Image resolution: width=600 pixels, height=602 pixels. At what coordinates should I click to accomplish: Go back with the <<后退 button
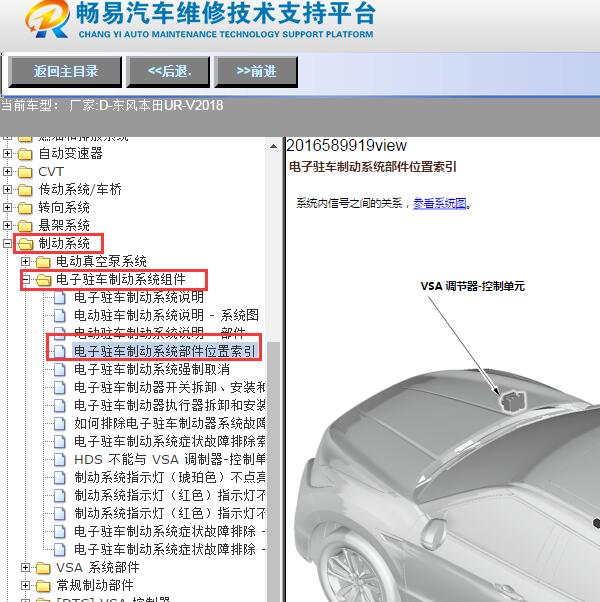pyautogui.click(x=168, y=72)
